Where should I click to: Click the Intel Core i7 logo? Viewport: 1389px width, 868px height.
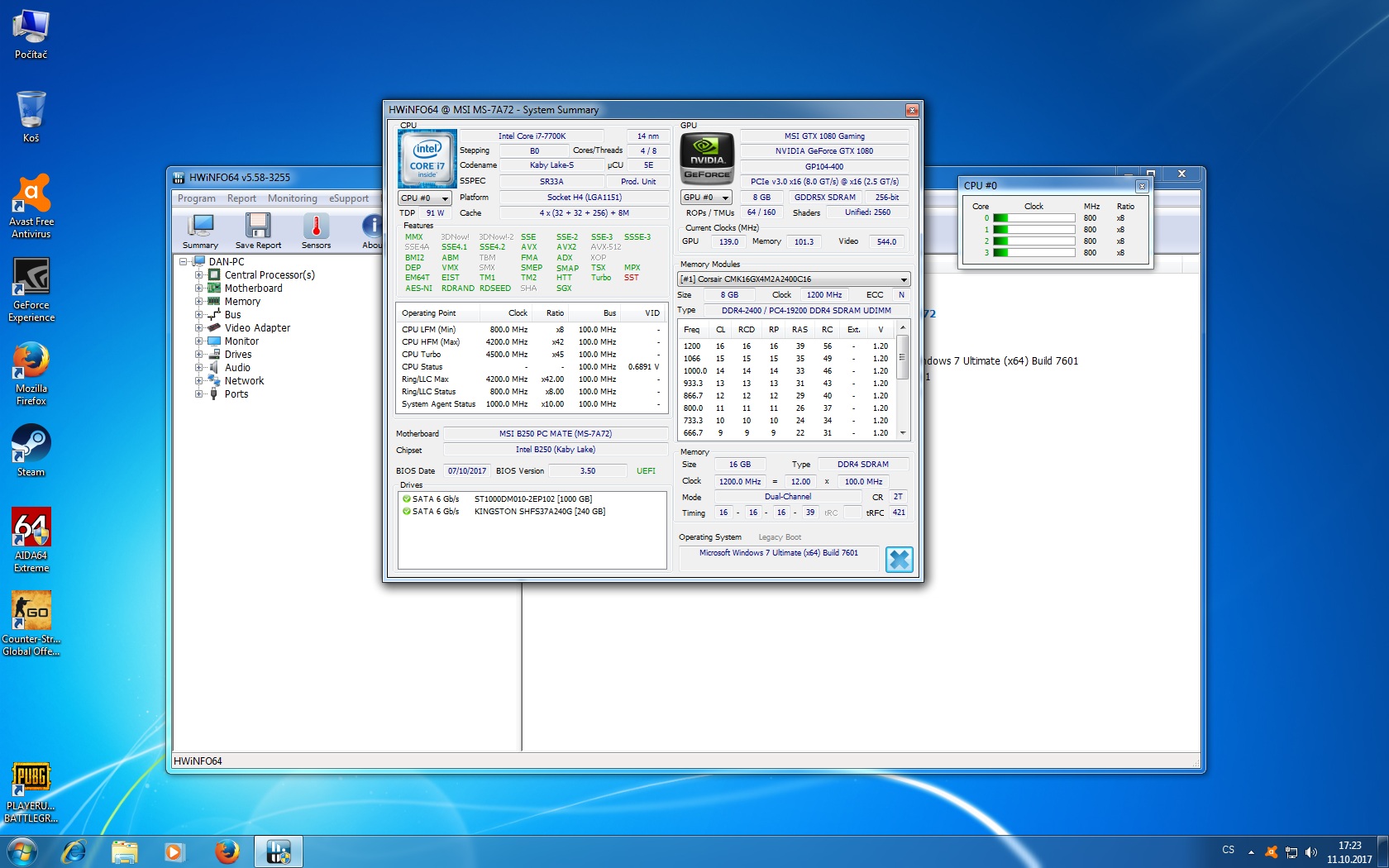tap(427, 159)
